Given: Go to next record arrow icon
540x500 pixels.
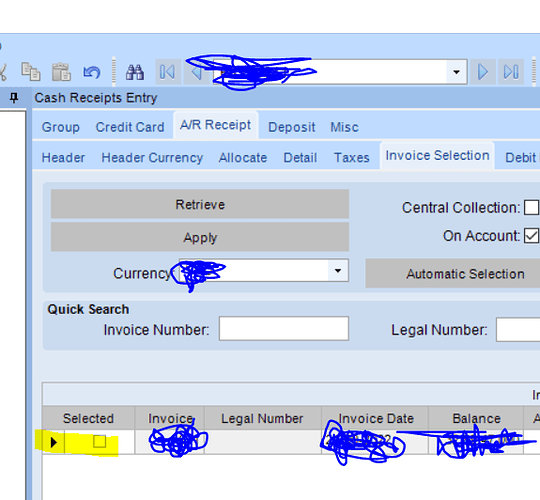Looking at the screenshot, I should [x=483, y=72].
